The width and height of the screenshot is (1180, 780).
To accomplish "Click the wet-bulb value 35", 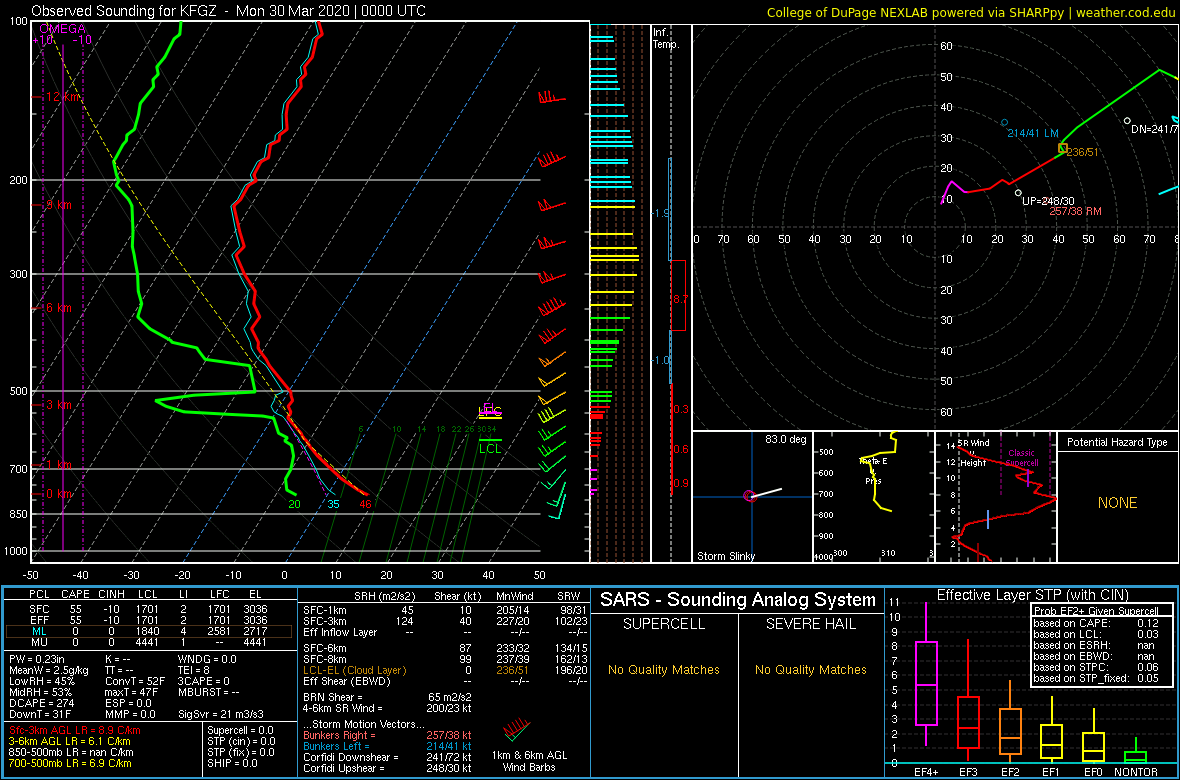I will (x=334, y=504).
